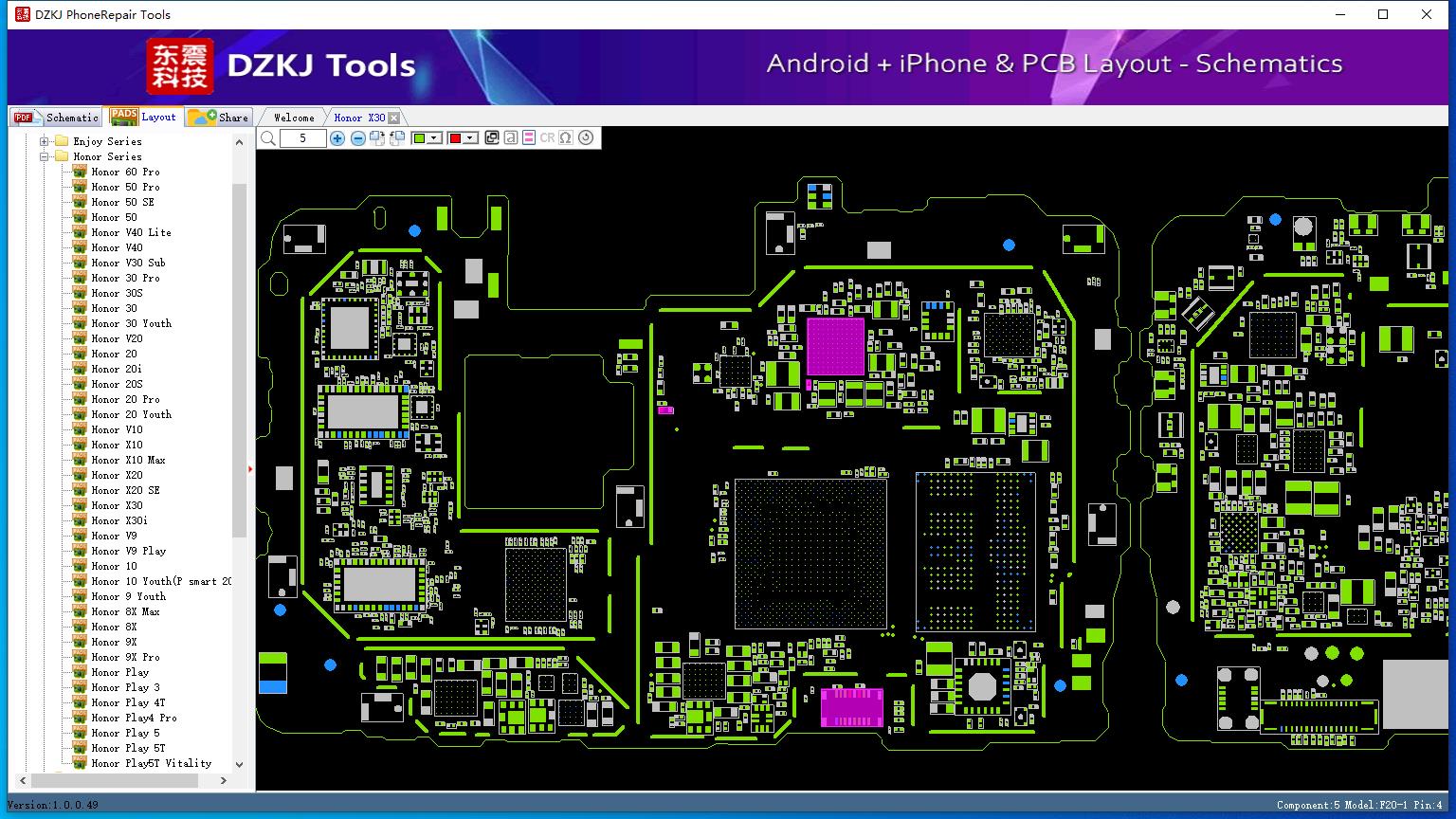Open the Honor 10 Youth(P smart entry
The height and width of the screenshot is (819, 1456).
click(161, 581)
